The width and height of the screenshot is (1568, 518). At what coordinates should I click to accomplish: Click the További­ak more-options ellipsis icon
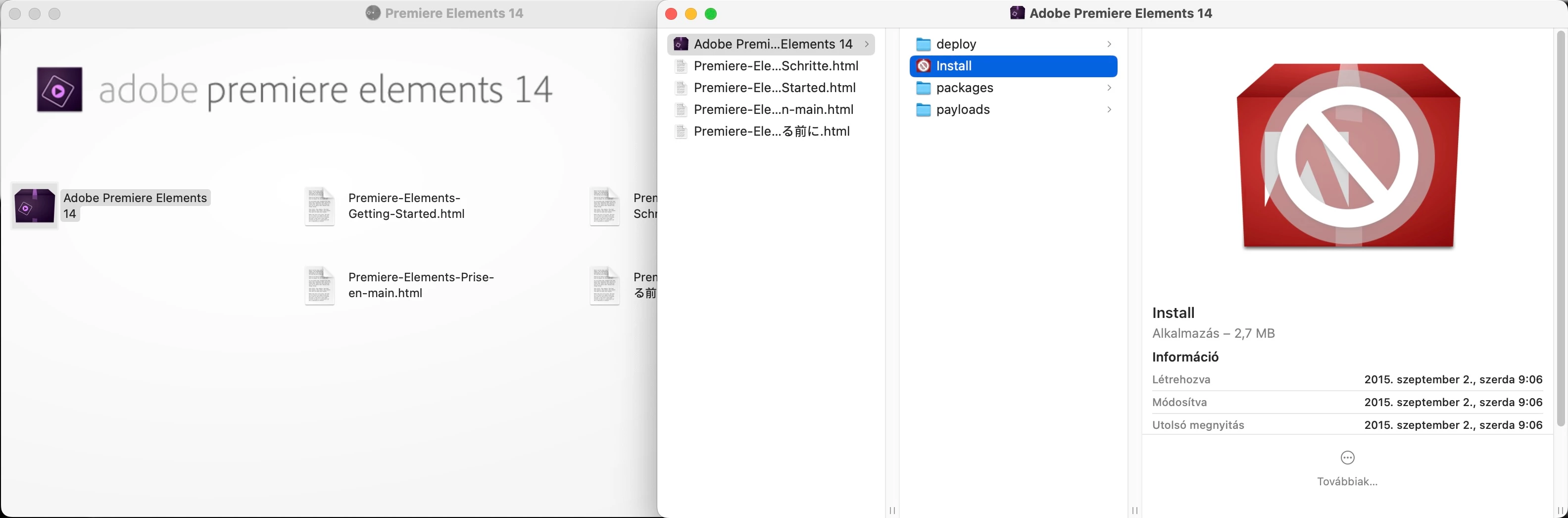[x=1348, y=458]
